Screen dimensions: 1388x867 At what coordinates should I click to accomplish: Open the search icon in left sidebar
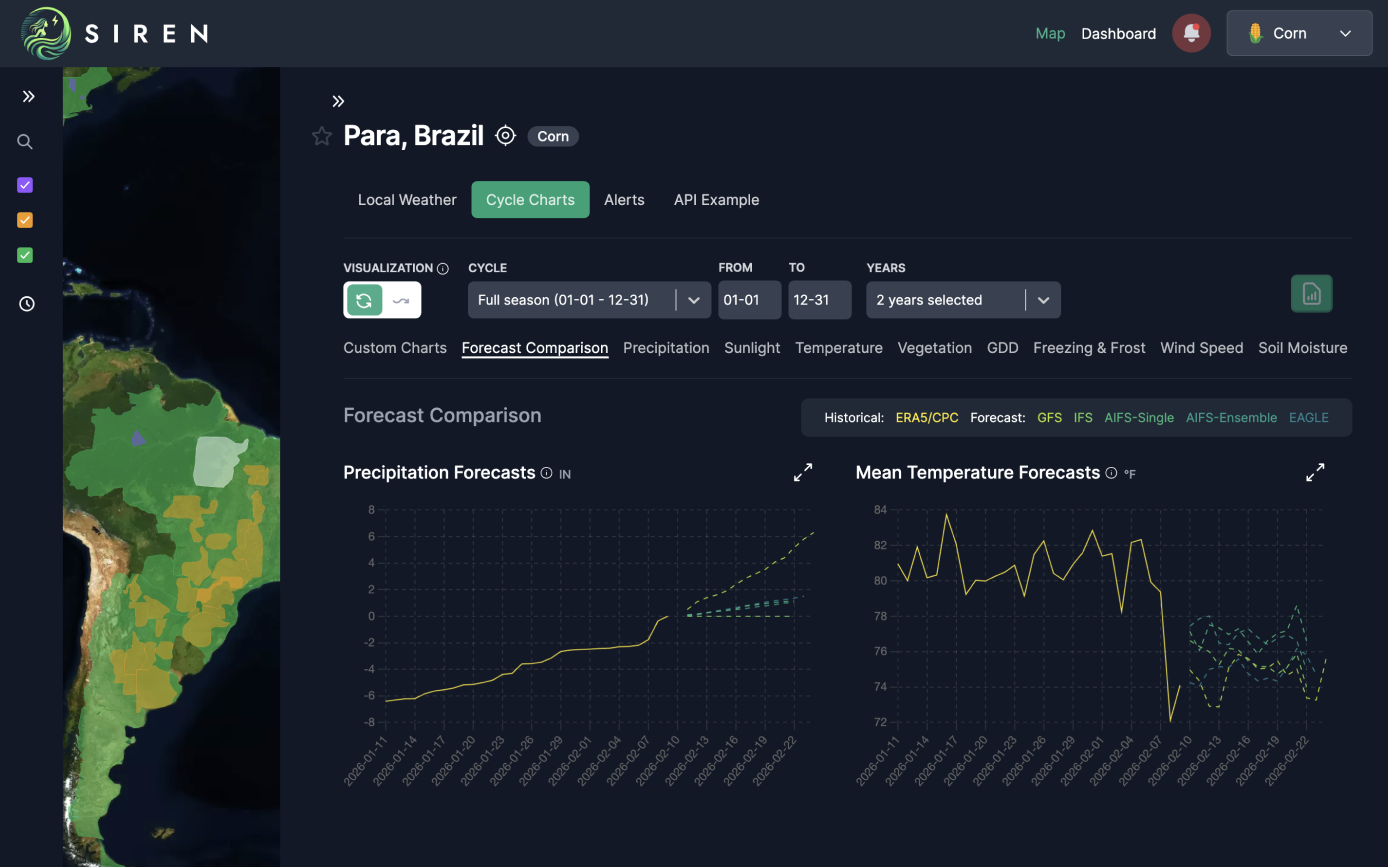pyautogui.click(x=26, y=142)
